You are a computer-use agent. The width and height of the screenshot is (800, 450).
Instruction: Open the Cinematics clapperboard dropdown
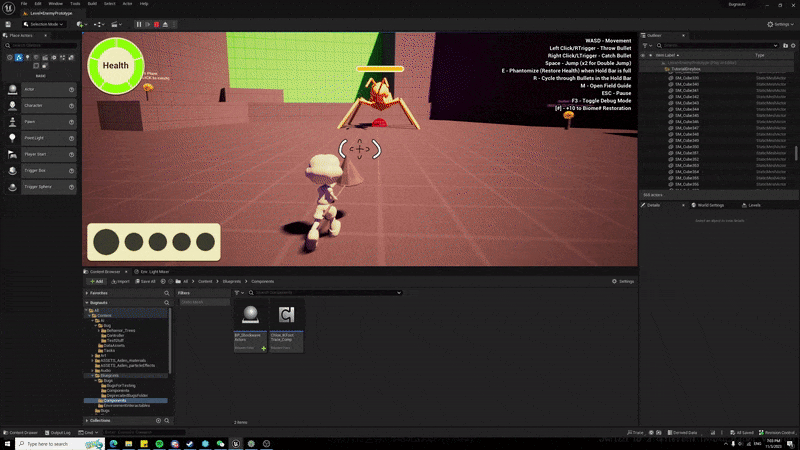point(117,24)
